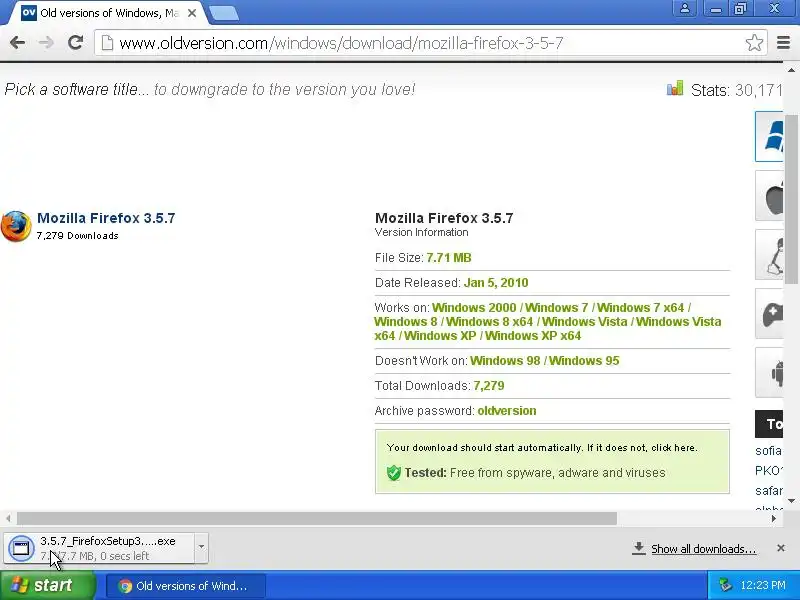
Task: Click the 'sofia' sidebar list entry
Action: tap(768, 451)
